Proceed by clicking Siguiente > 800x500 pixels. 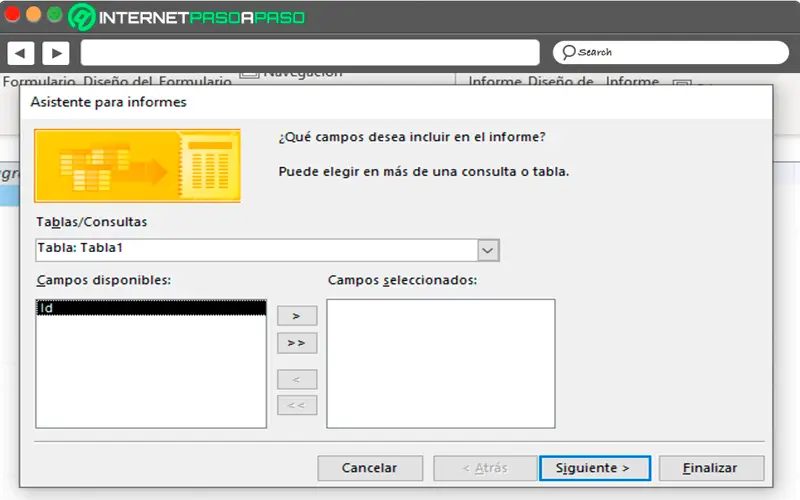click(x=594, y=468)
